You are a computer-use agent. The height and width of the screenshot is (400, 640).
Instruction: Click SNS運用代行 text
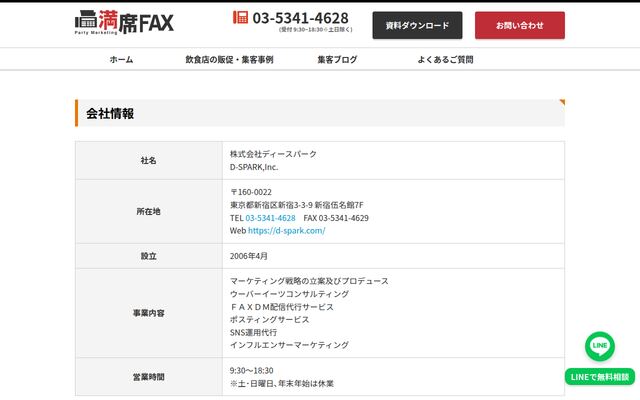253,332
